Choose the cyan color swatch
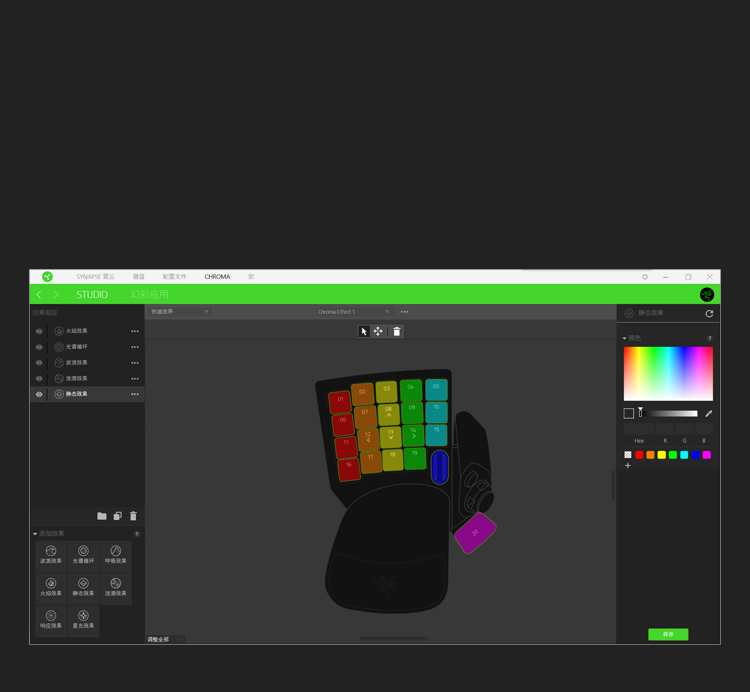The image size is (750, 692). coord(684,455)
